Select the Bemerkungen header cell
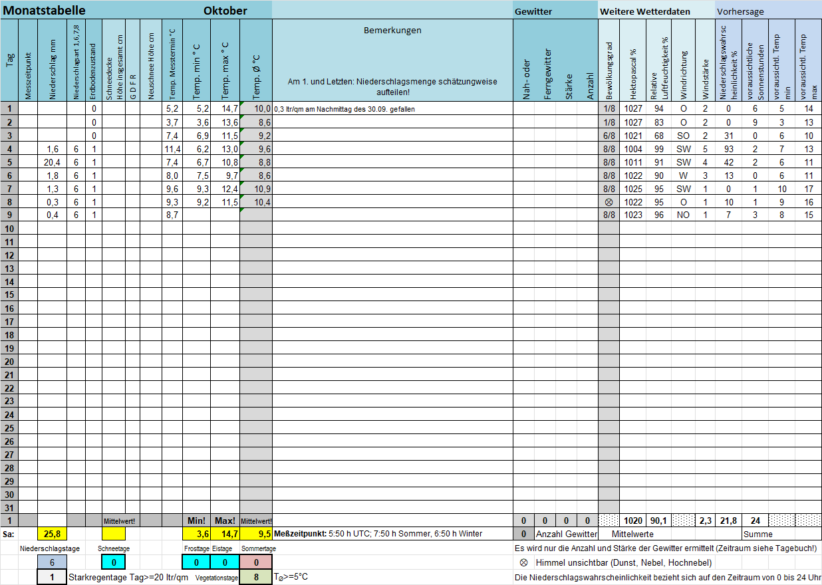822x585 pixels. 392,30
